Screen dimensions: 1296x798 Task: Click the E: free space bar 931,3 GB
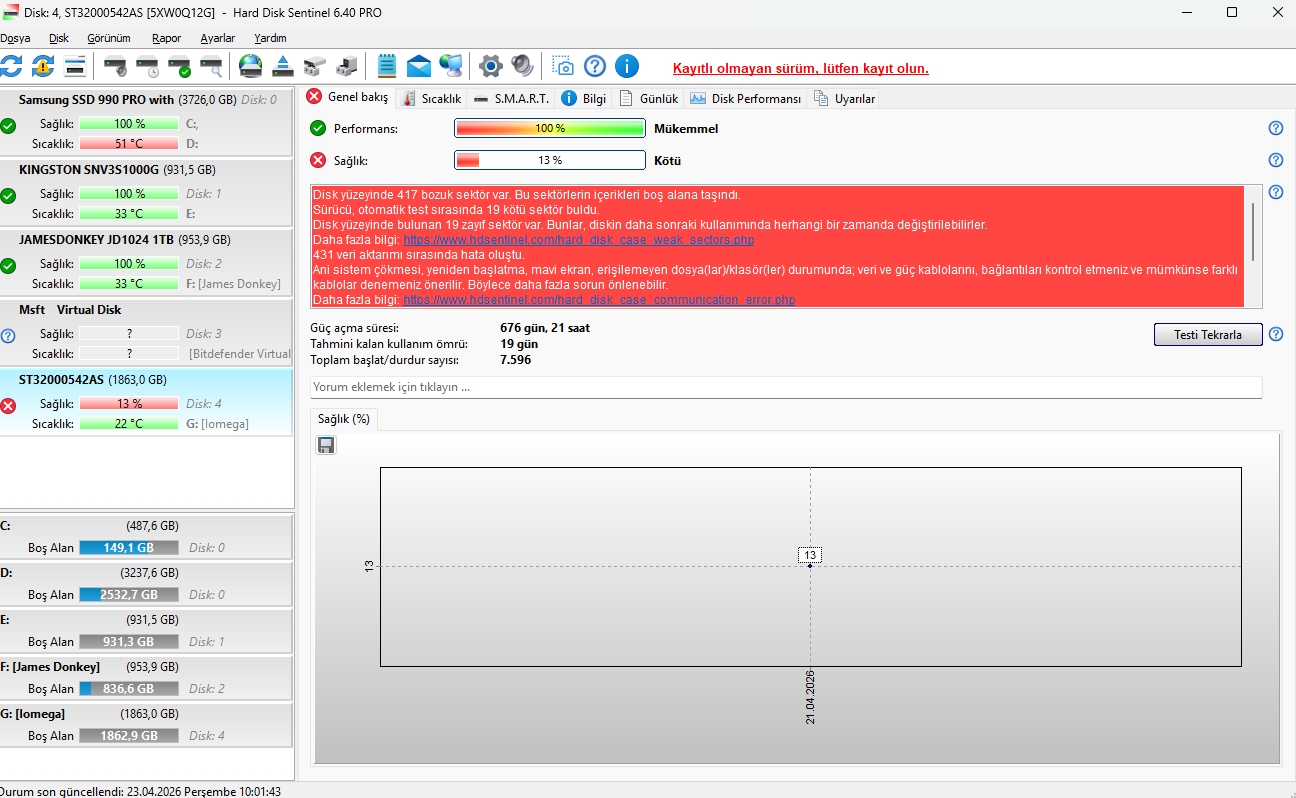pyautogui.click(x=129, y=642)
